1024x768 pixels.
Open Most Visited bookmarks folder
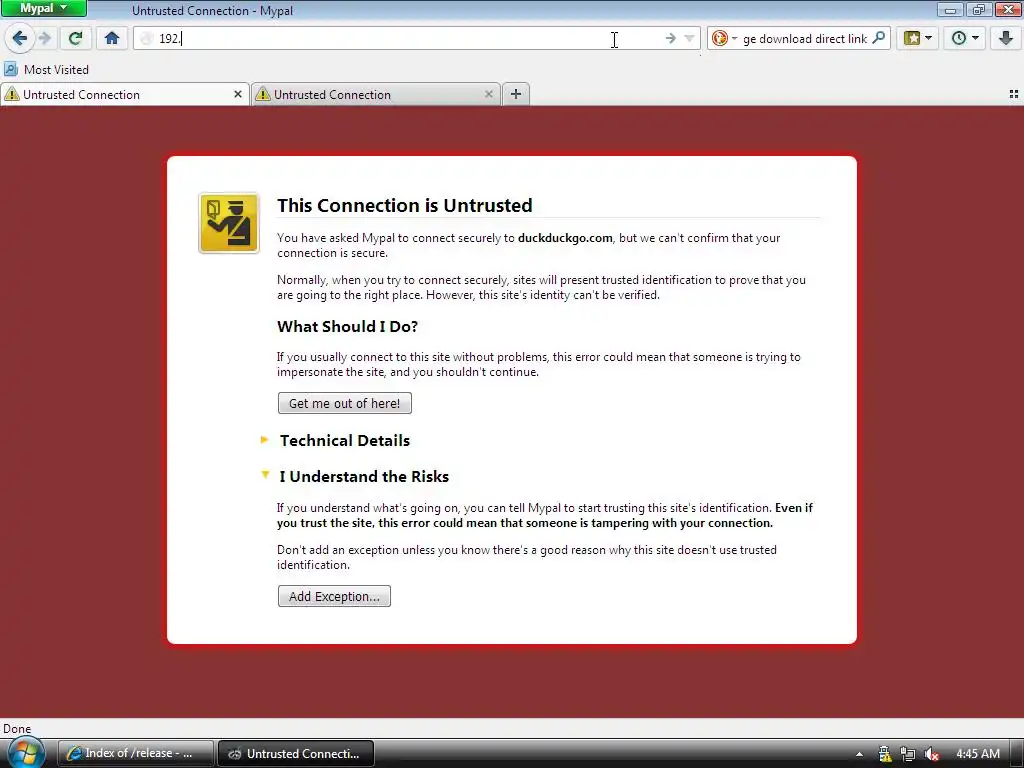[46, 69]
